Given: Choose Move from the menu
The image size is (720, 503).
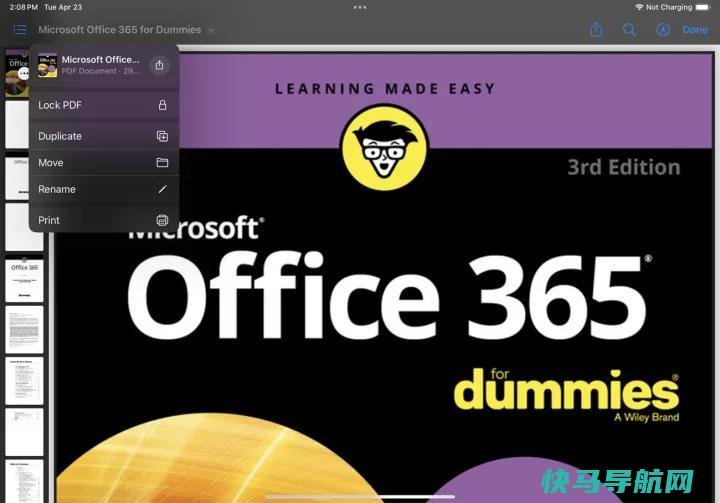Looking at the screenshot, I should coord(104,163).
